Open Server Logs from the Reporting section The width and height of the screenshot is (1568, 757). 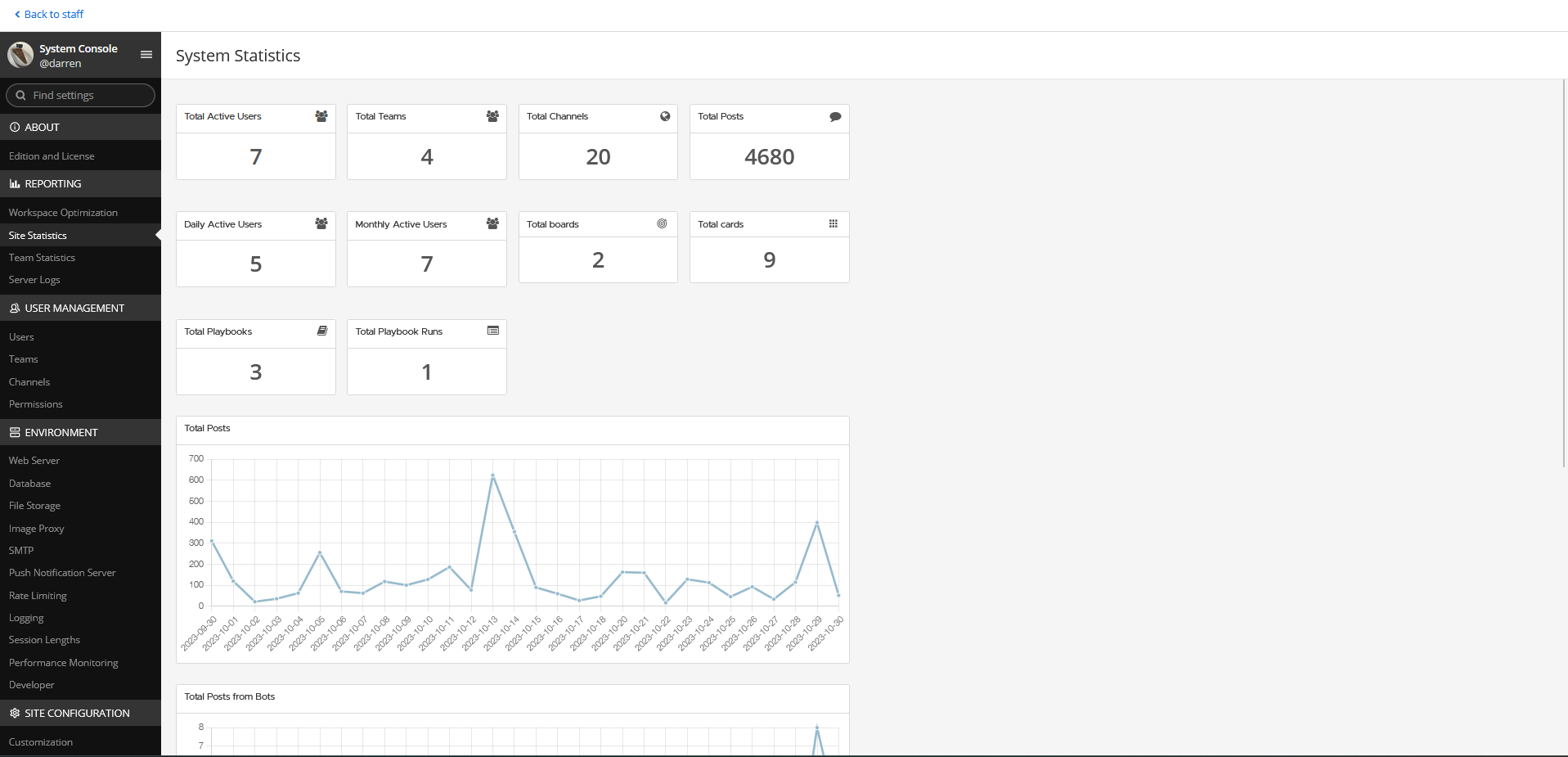click(34, 280)
